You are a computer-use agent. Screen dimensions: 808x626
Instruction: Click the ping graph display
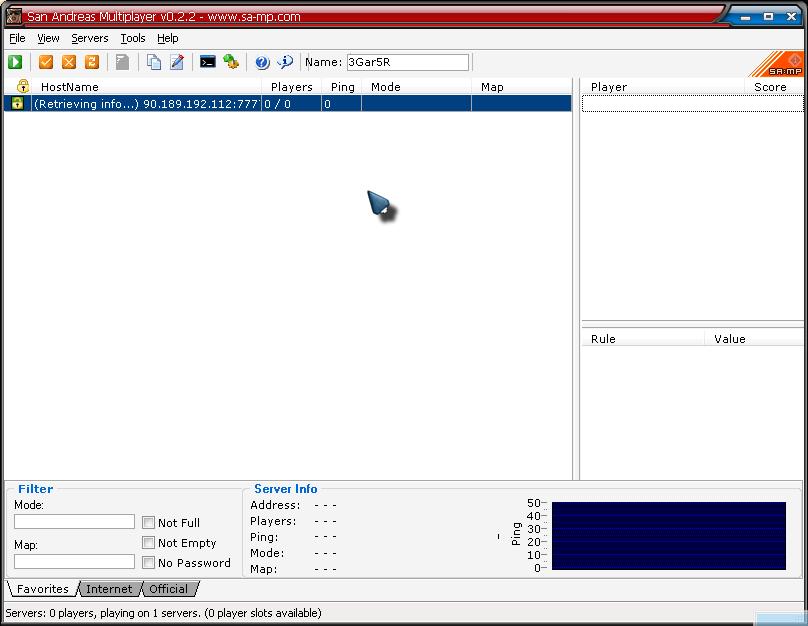point(668,536)
